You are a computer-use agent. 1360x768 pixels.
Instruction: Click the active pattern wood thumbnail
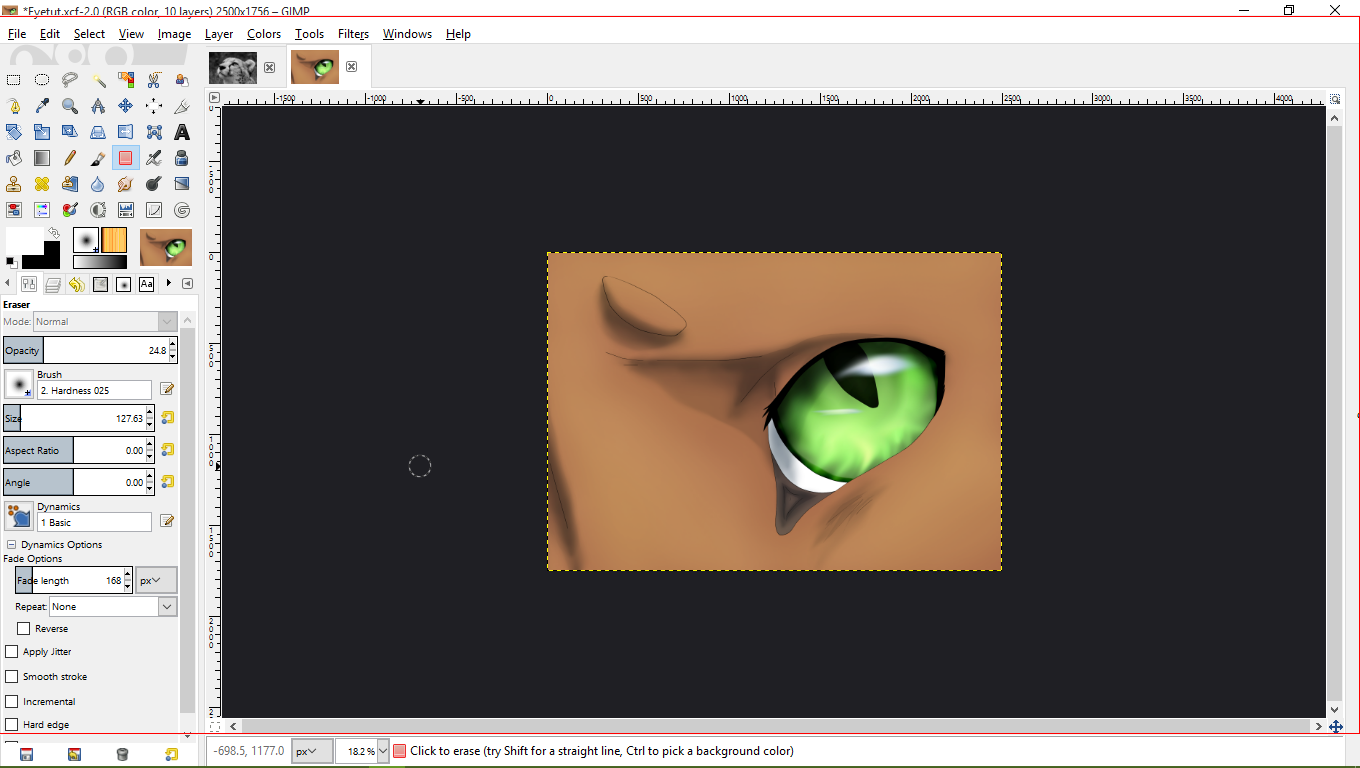[114, 240]
